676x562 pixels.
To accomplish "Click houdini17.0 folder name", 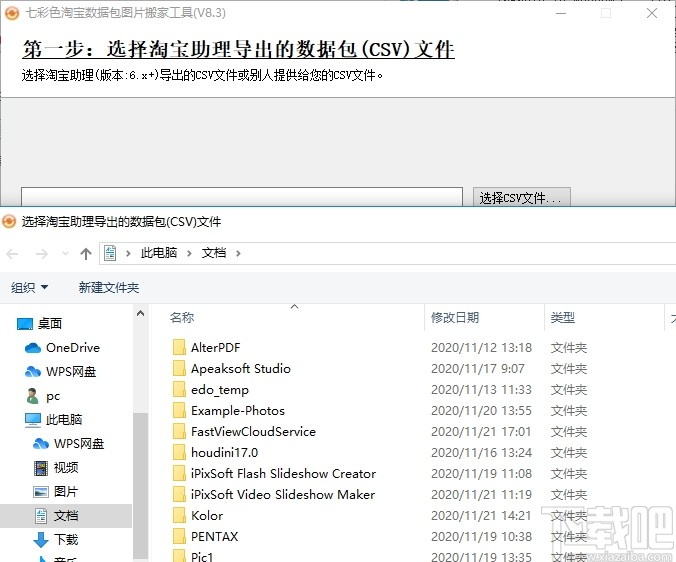I will click(x=225, y=453).
